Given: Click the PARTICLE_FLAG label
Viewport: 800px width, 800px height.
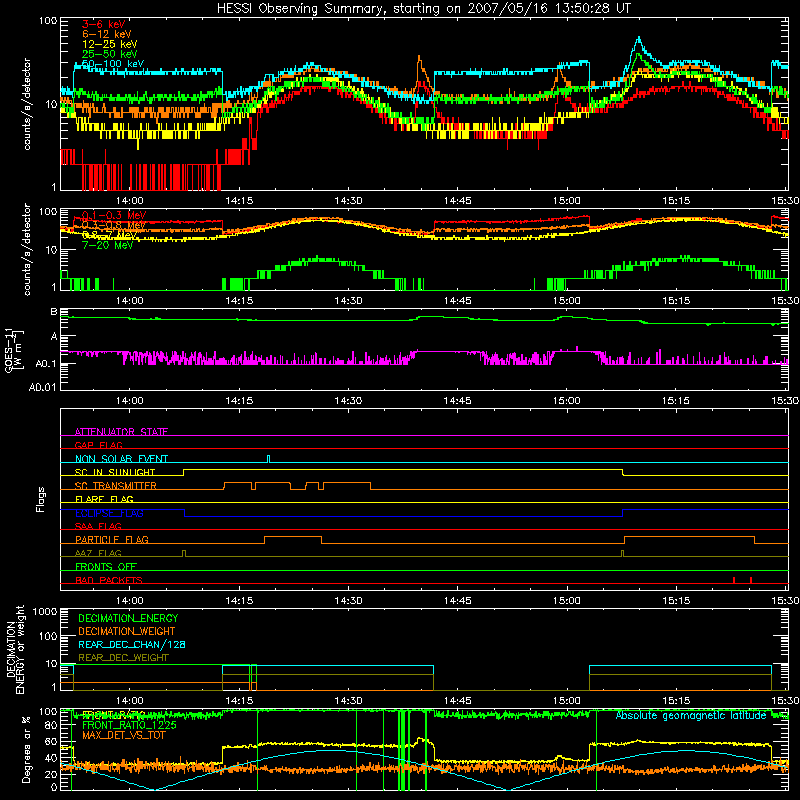Looking at the screenshot, I should click(112, 539).
